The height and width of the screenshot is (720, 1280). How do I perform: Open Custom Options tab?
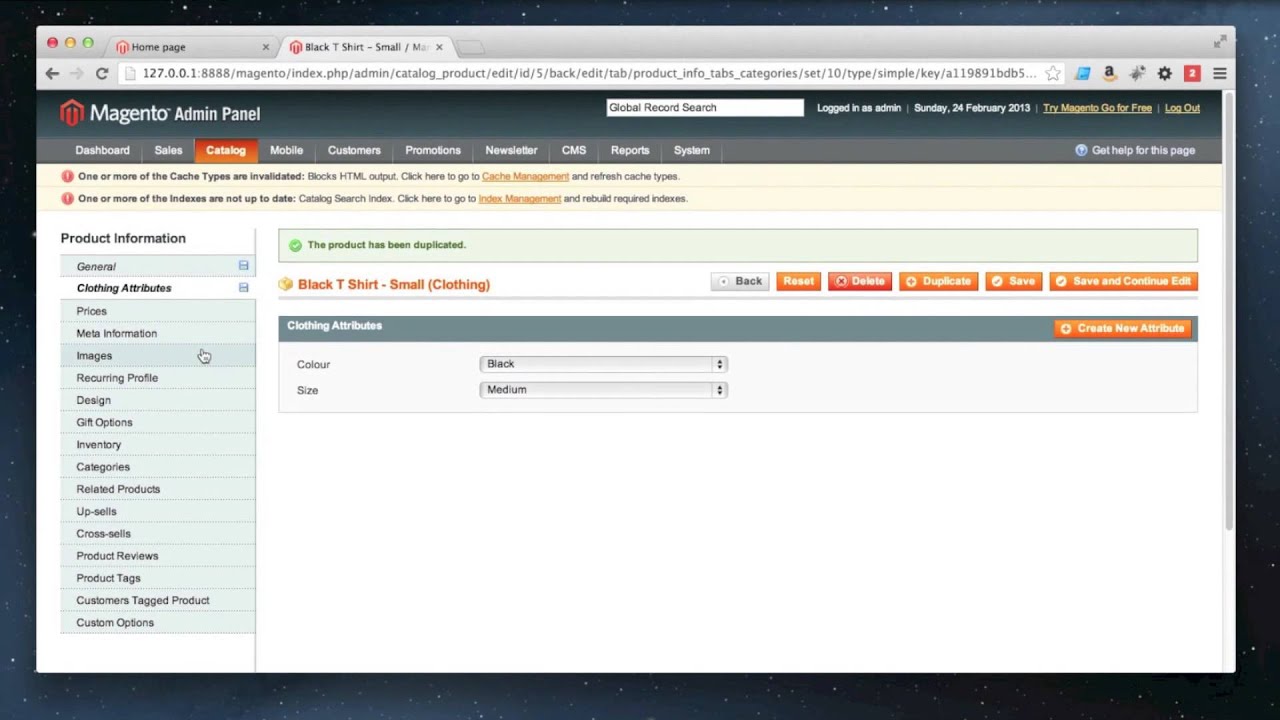(x=158, y=623)
